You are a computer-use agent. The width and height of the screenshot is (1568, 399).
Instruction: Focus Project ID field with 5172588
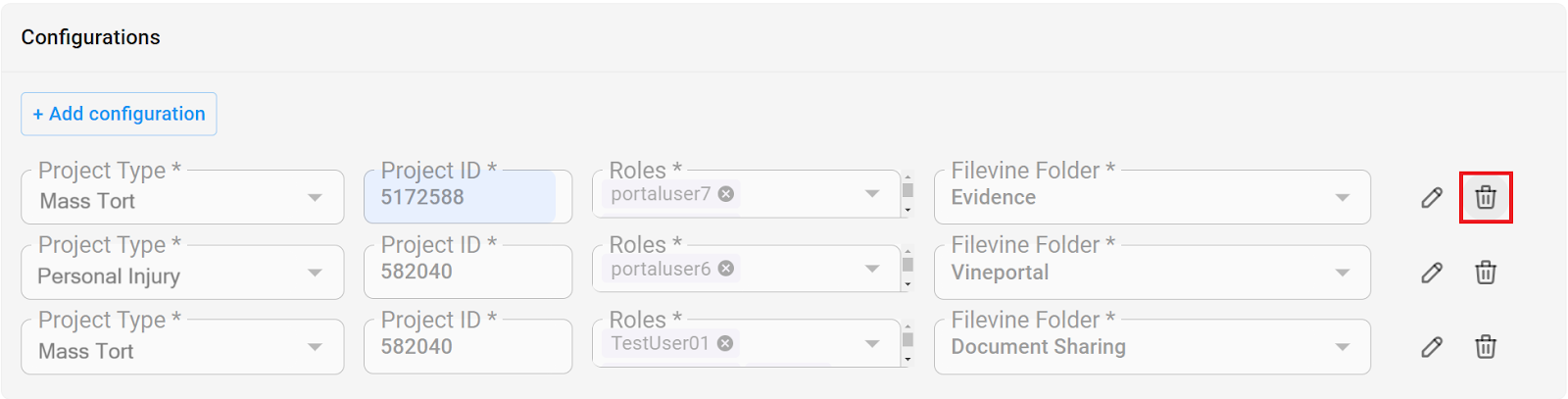coord(467,197)
